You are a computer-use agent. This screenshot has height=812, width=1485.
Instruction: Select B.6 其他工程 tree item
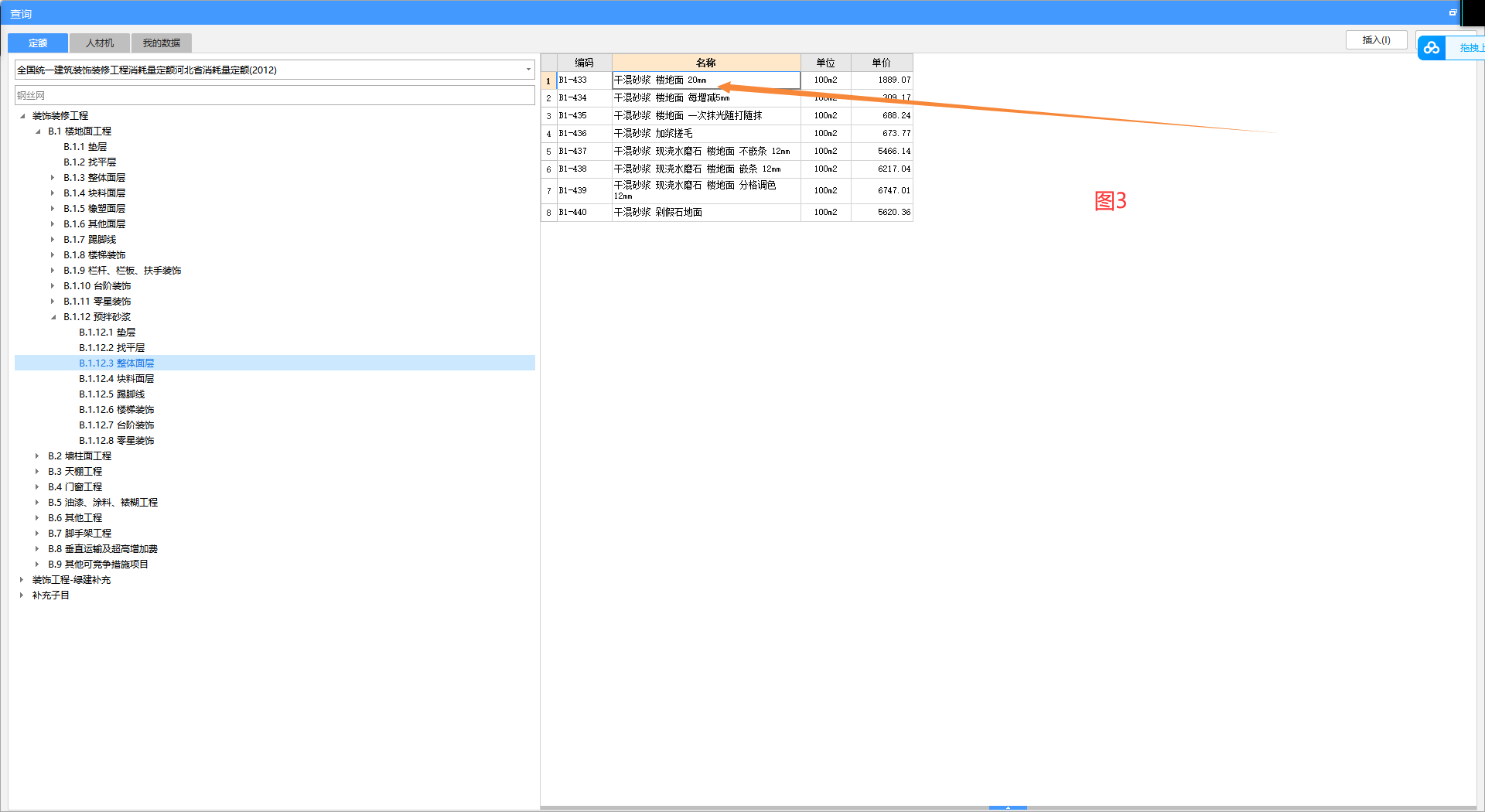point(75,518)
